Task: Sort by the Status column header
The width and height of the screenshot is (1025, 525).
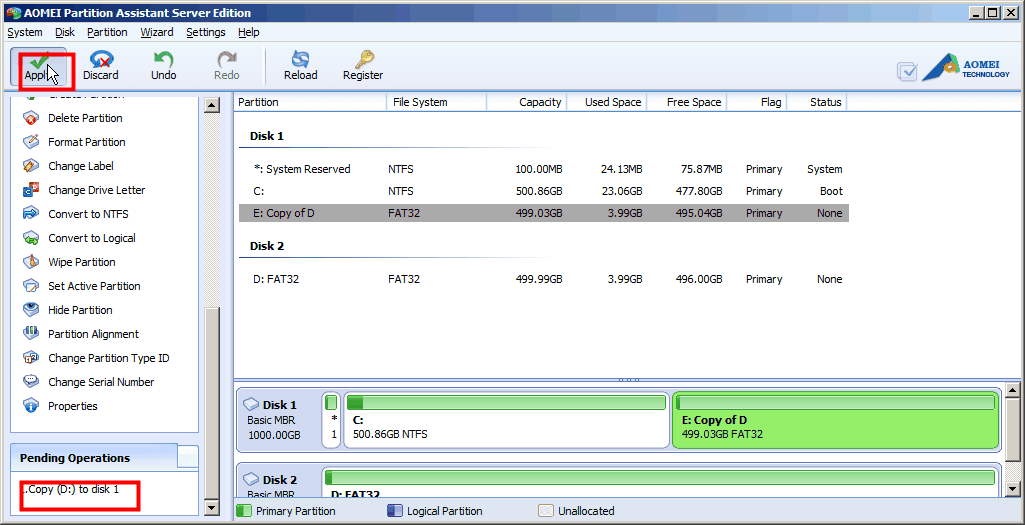Action: tap(817, 102)
